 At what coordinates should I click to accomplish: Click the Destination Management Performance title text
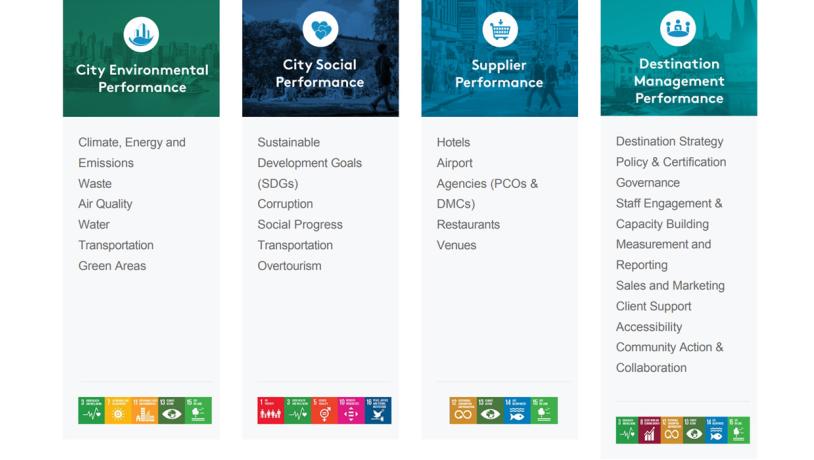click(x=678, y=81)
